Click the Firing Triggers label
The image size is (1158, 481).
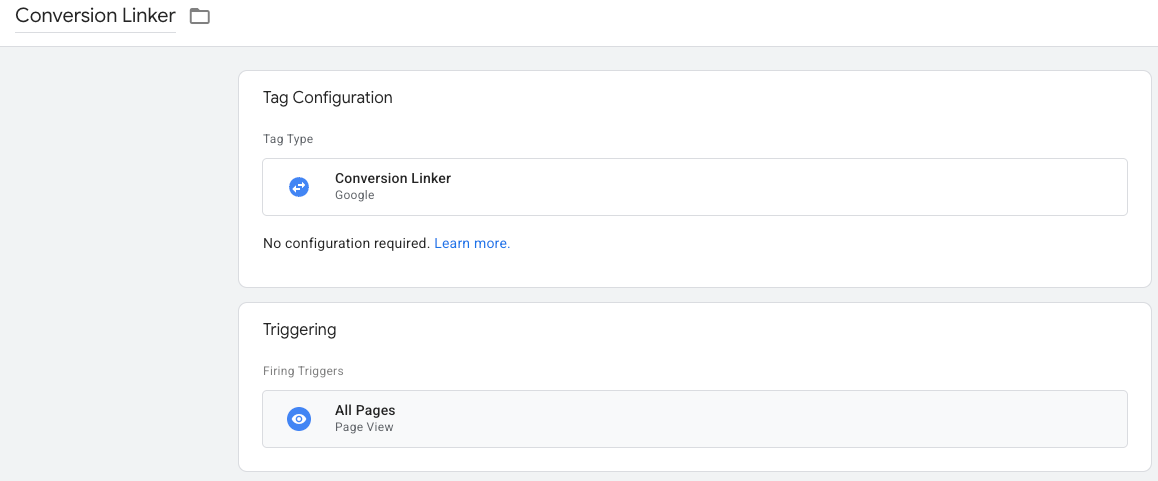pos(303,371)
